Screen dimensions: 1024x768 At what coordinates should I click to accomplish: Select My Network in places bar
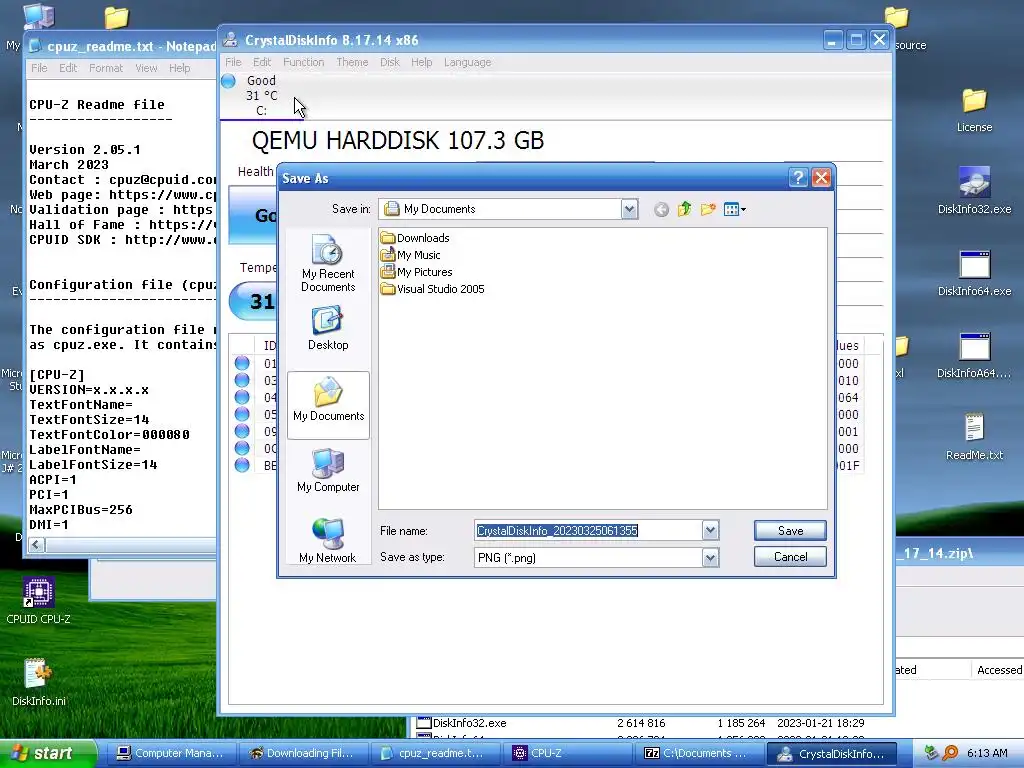[x=328, y=541]
